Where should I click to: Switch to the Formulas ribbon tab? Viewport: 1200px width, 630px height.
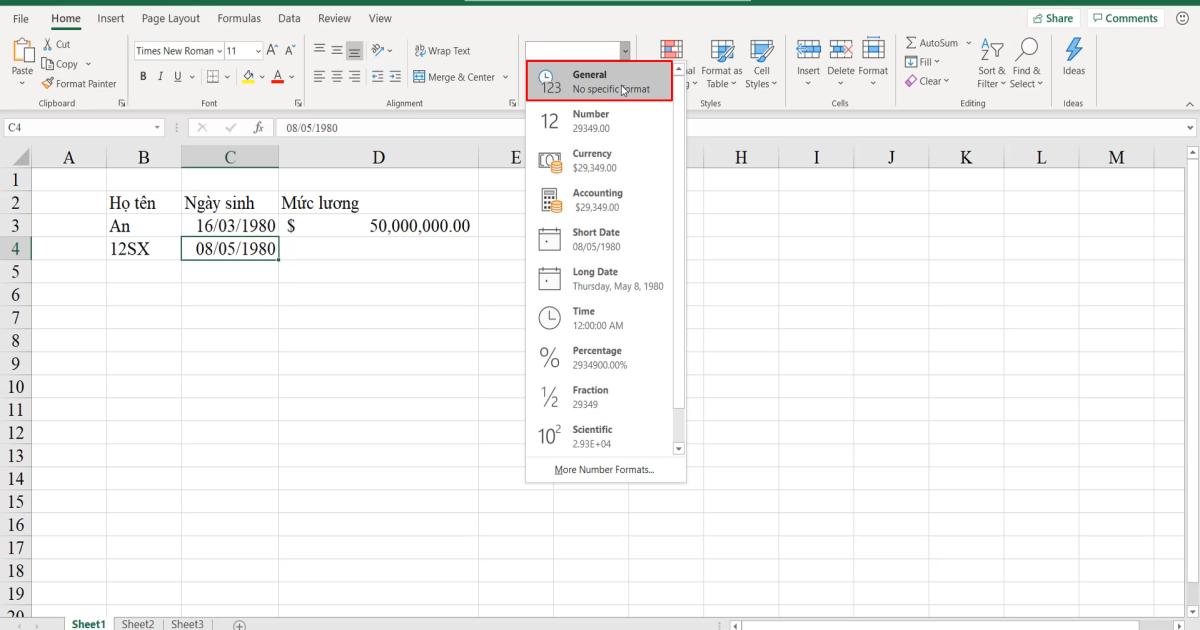tap(239, 18)
